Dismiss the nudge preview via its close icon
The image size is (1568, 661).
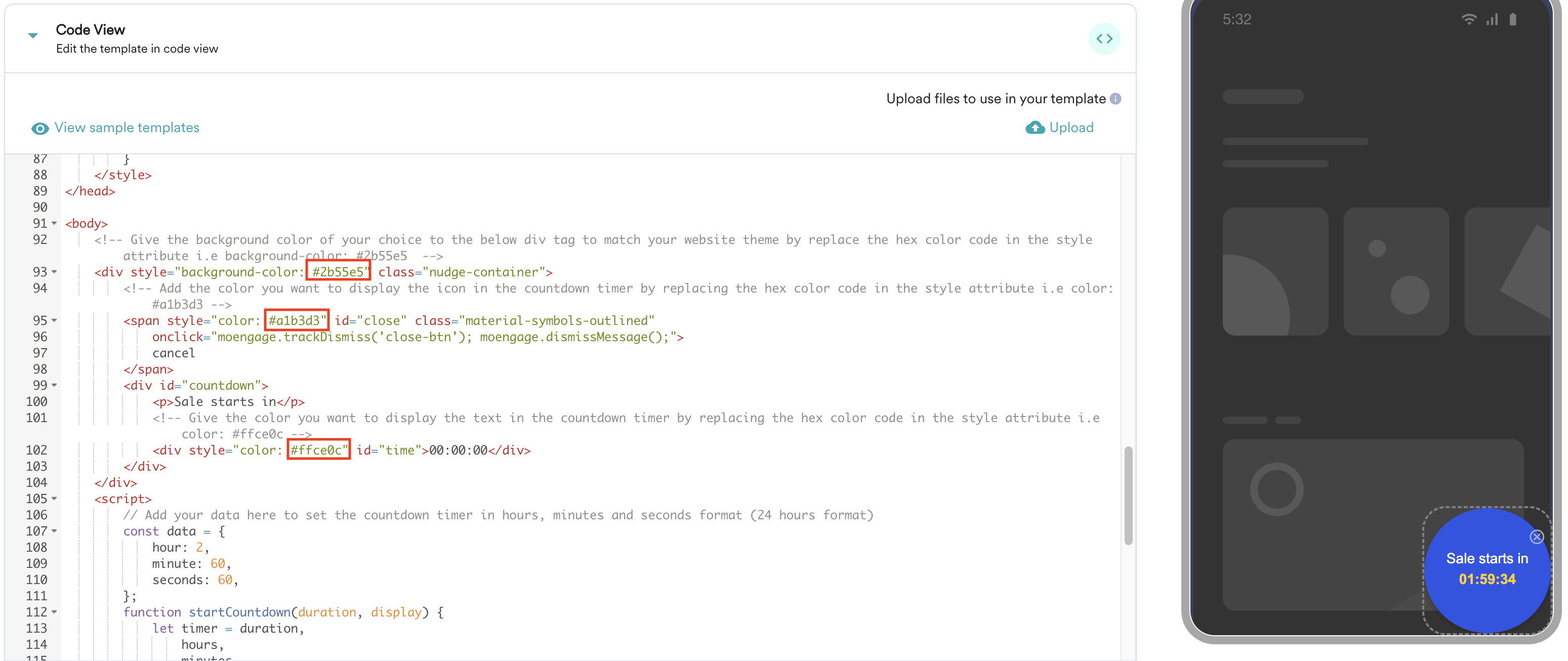tap(1537, 536)
